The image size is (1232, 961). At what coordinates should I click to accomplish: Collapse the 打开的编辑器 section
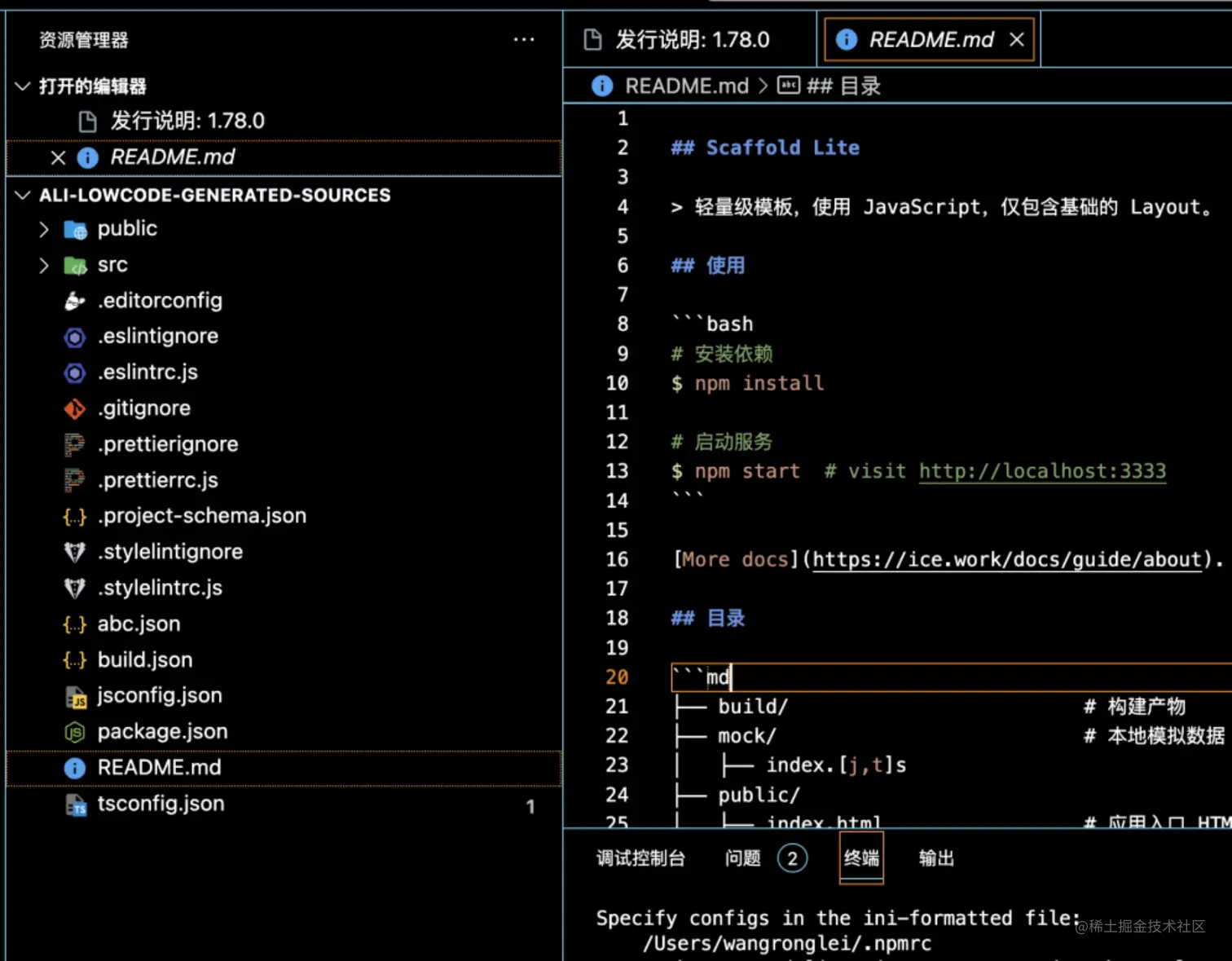click(23, 86)
